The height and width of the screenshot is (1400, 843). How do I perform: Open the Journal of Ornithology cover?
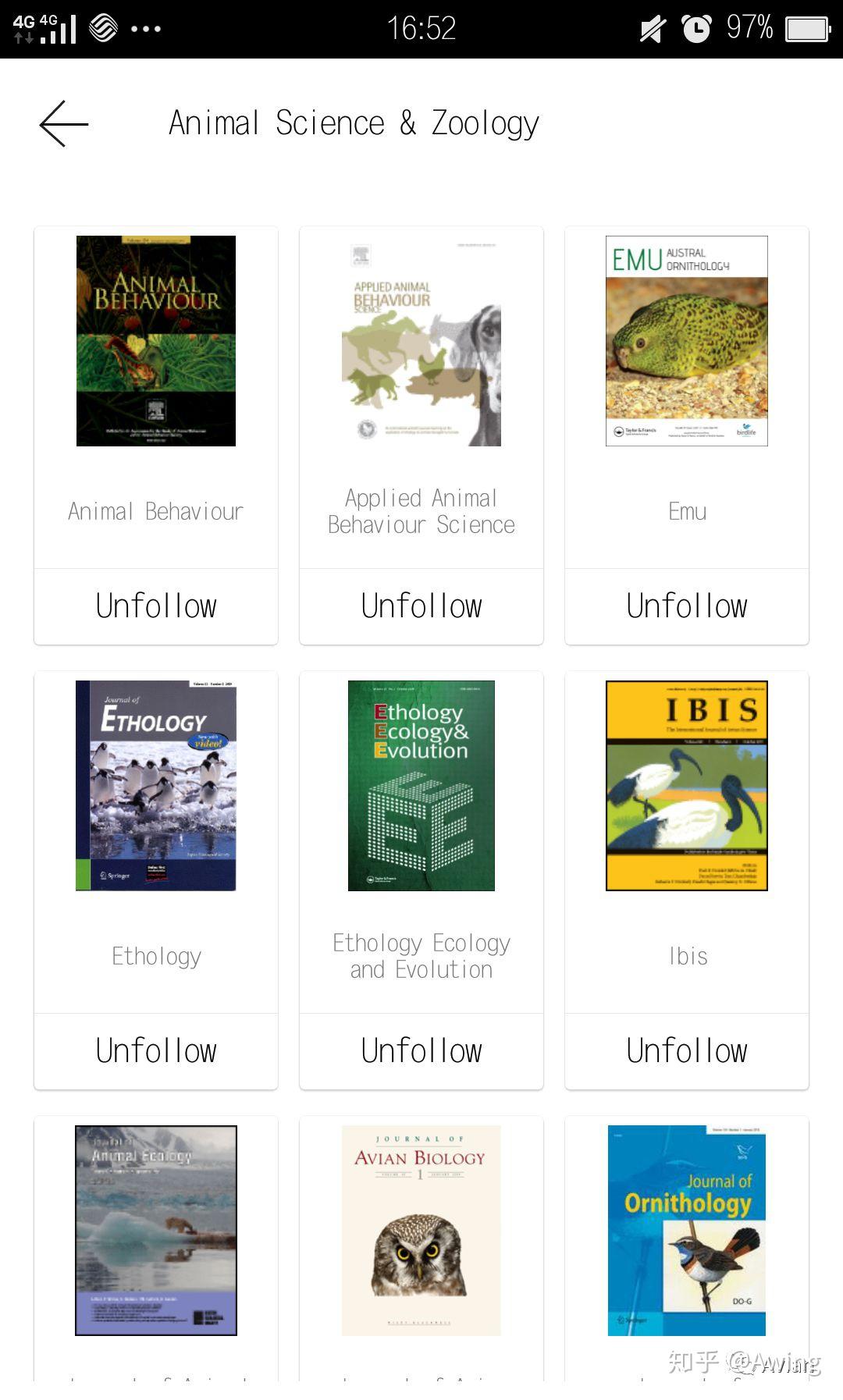[687, 1231]
